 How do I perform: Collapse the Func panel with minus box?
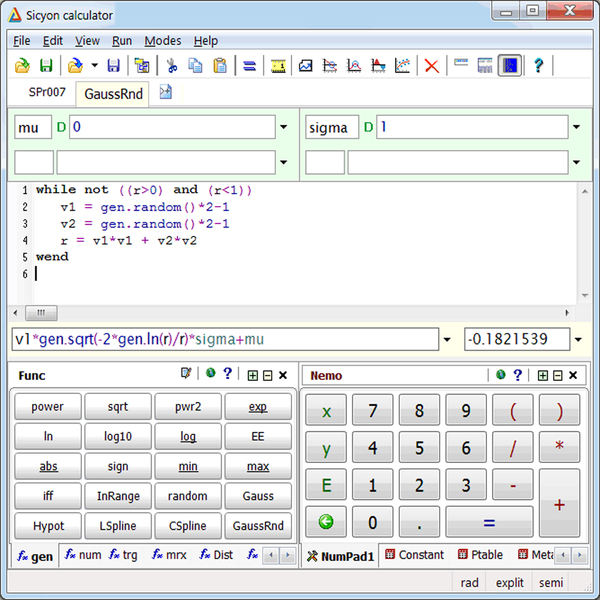(x=268, y=375)
